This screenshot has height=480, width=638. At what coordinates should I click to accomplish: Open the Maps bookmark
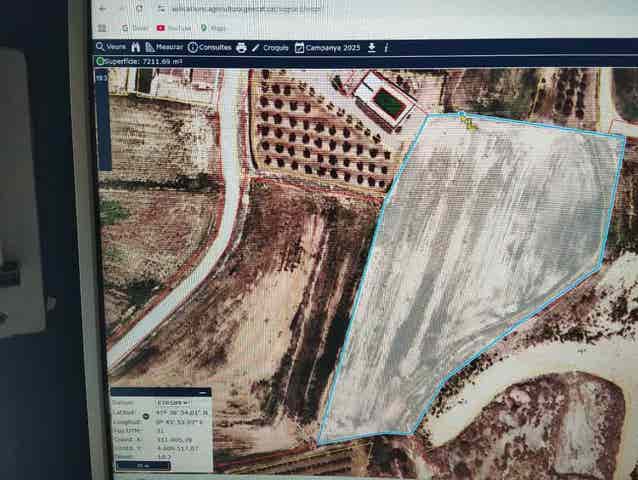click(x=211, y=28)
